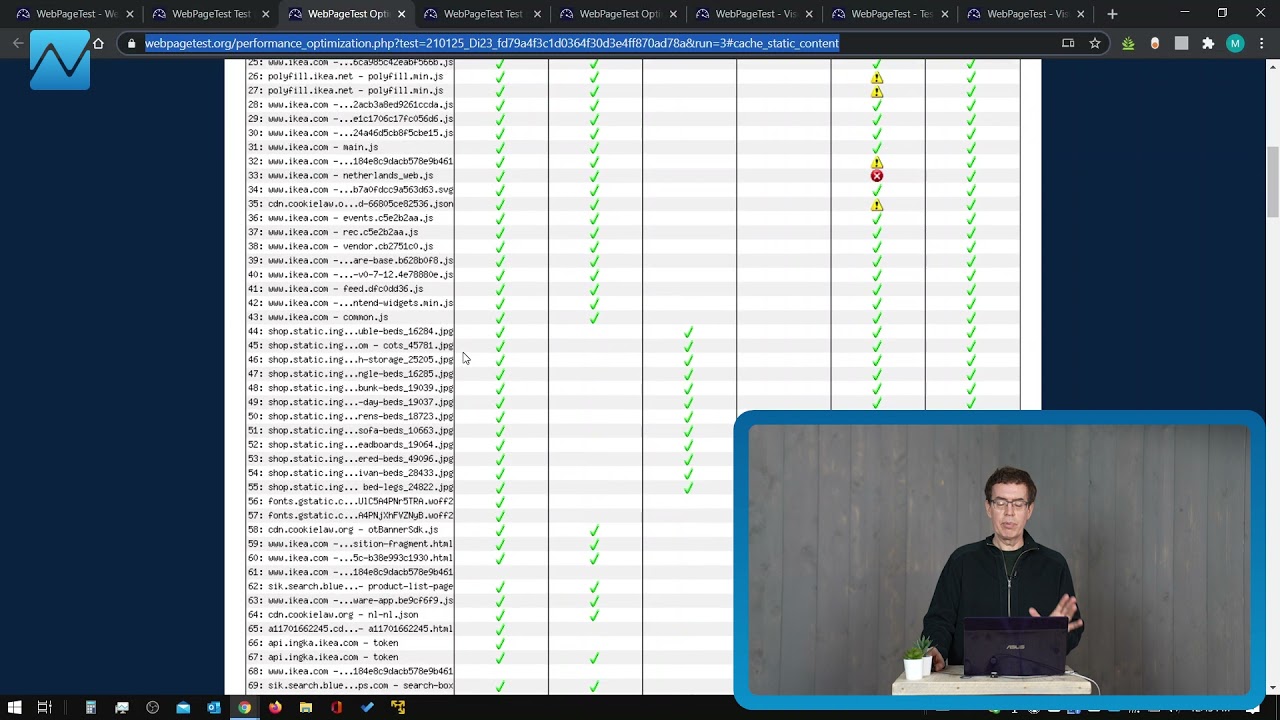This screenshot has height=720, width=1280.
Task: Click the Chrome icon in the taskbar
Action: [x=244, y=707]
